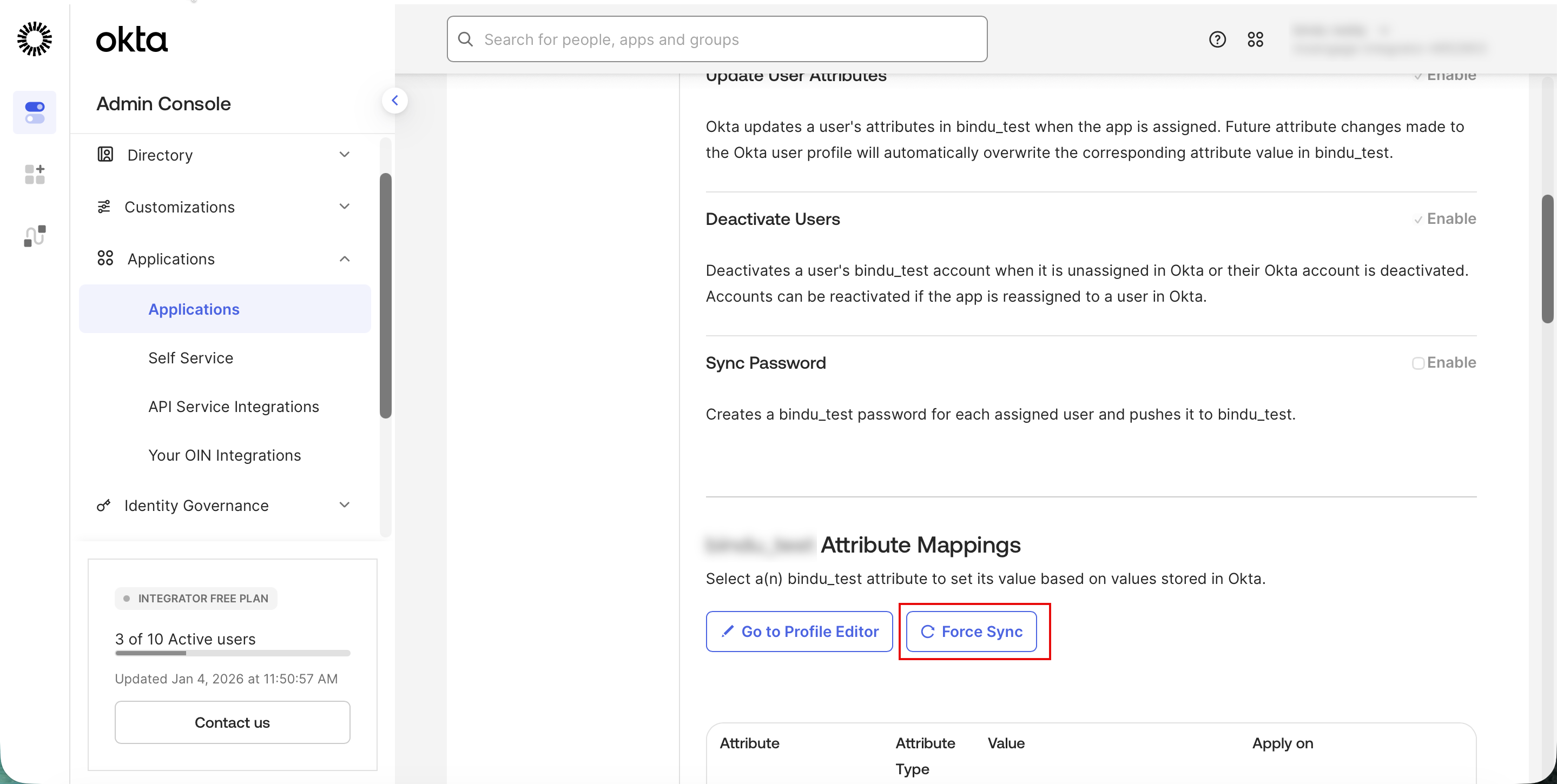The width and height of the screenshot is (1557, 784).
Task: Open Self Service in sidebar
Action: (190, 358)
